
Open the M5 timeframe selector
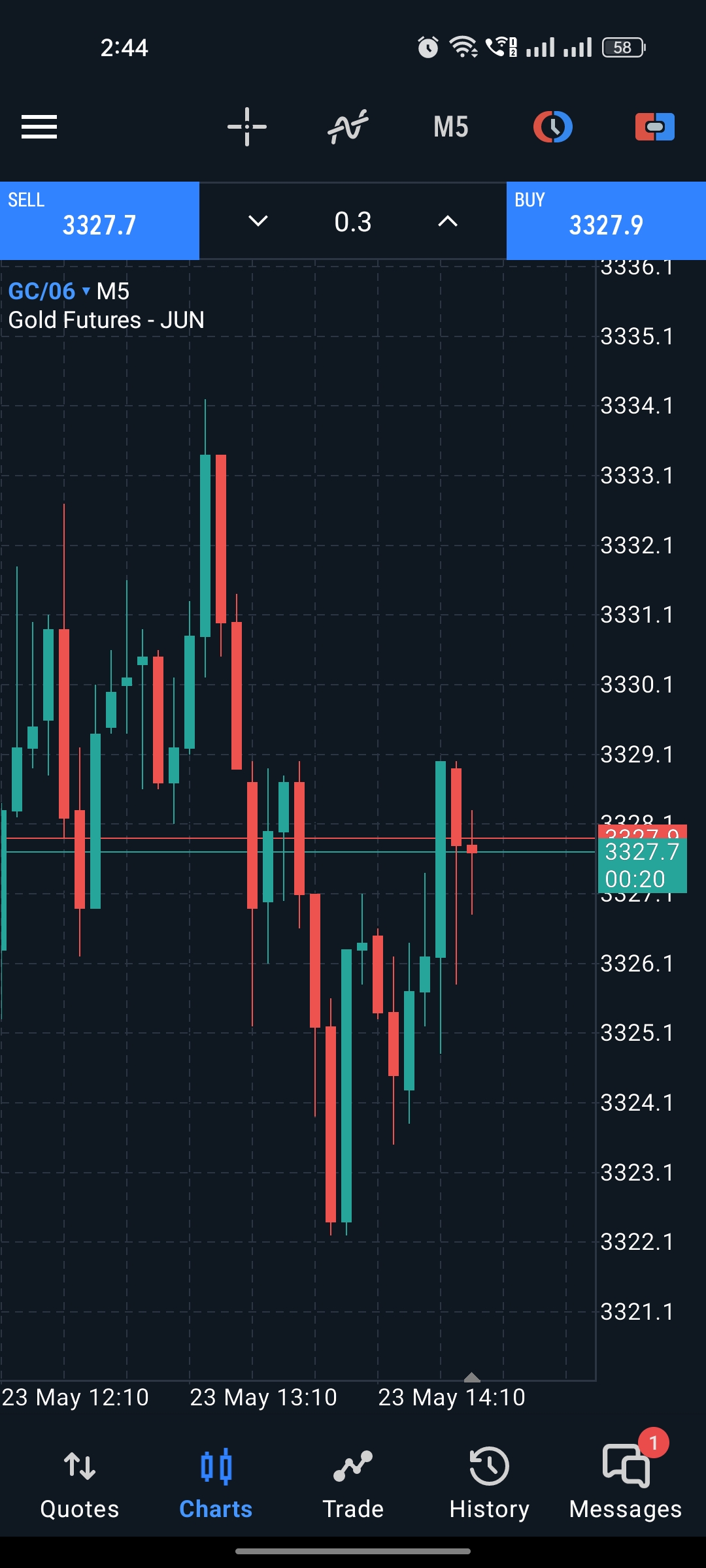tap(451, 127)
